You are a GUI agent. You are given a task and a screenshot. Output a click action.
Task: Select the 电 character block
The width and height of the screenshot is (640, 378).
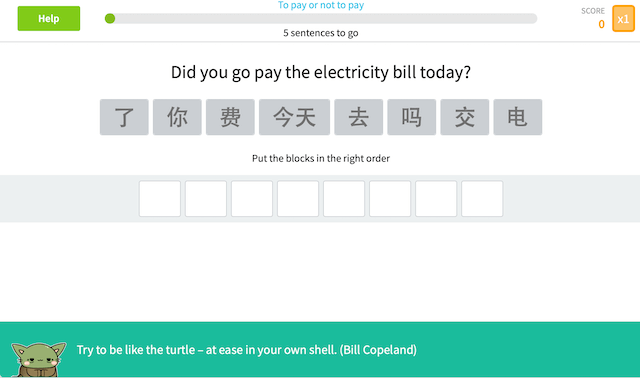518,117
